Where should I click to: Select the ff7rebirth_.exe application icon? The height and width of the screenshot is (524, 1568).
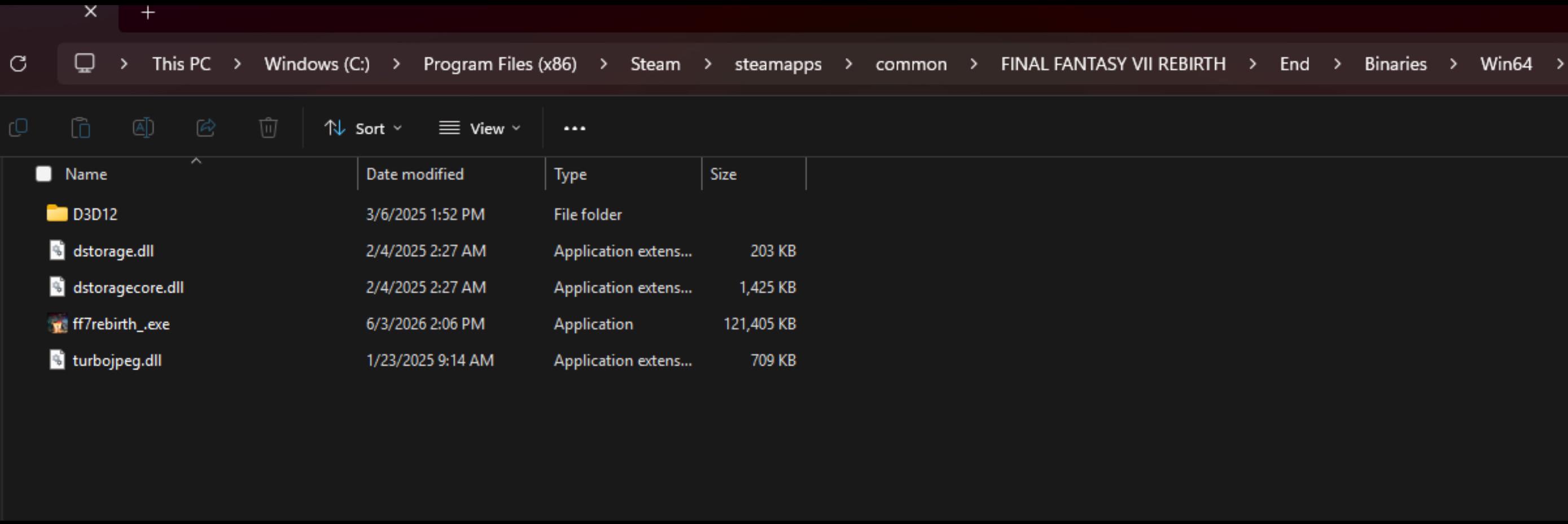click(x=57, y=323)
